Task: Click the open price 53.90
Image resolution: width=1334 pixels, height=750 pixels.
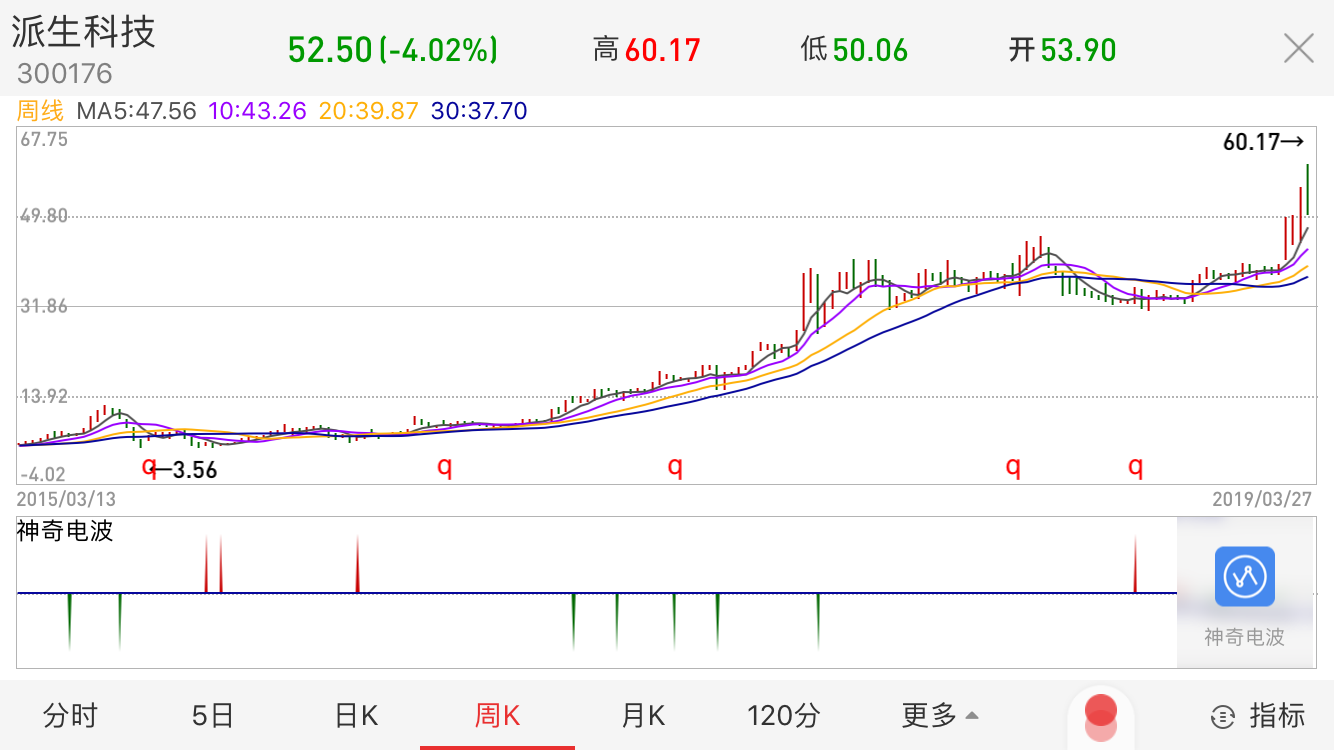Action: click(1078, 50)
